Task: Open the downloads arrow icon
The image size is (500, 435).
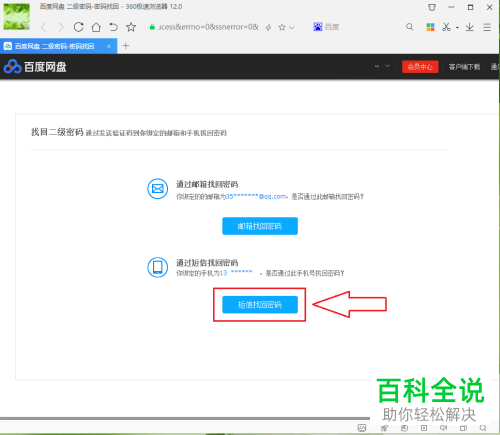Action: click(x=470, y=27)
